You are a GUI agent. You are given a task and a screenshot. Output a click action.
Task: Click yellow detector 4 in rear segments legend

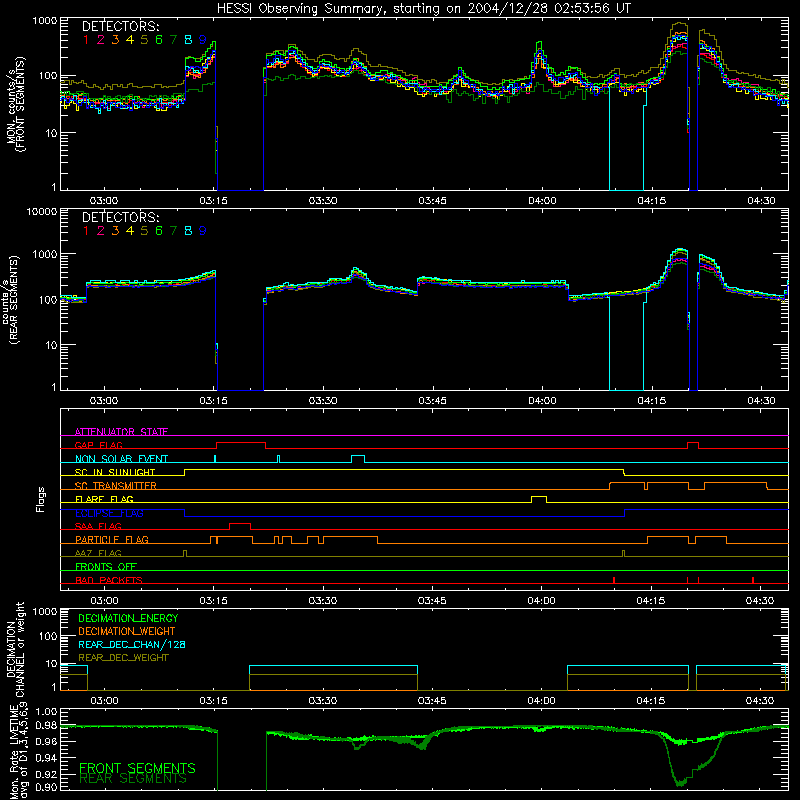pyautogui.click(x=130, y=231)
